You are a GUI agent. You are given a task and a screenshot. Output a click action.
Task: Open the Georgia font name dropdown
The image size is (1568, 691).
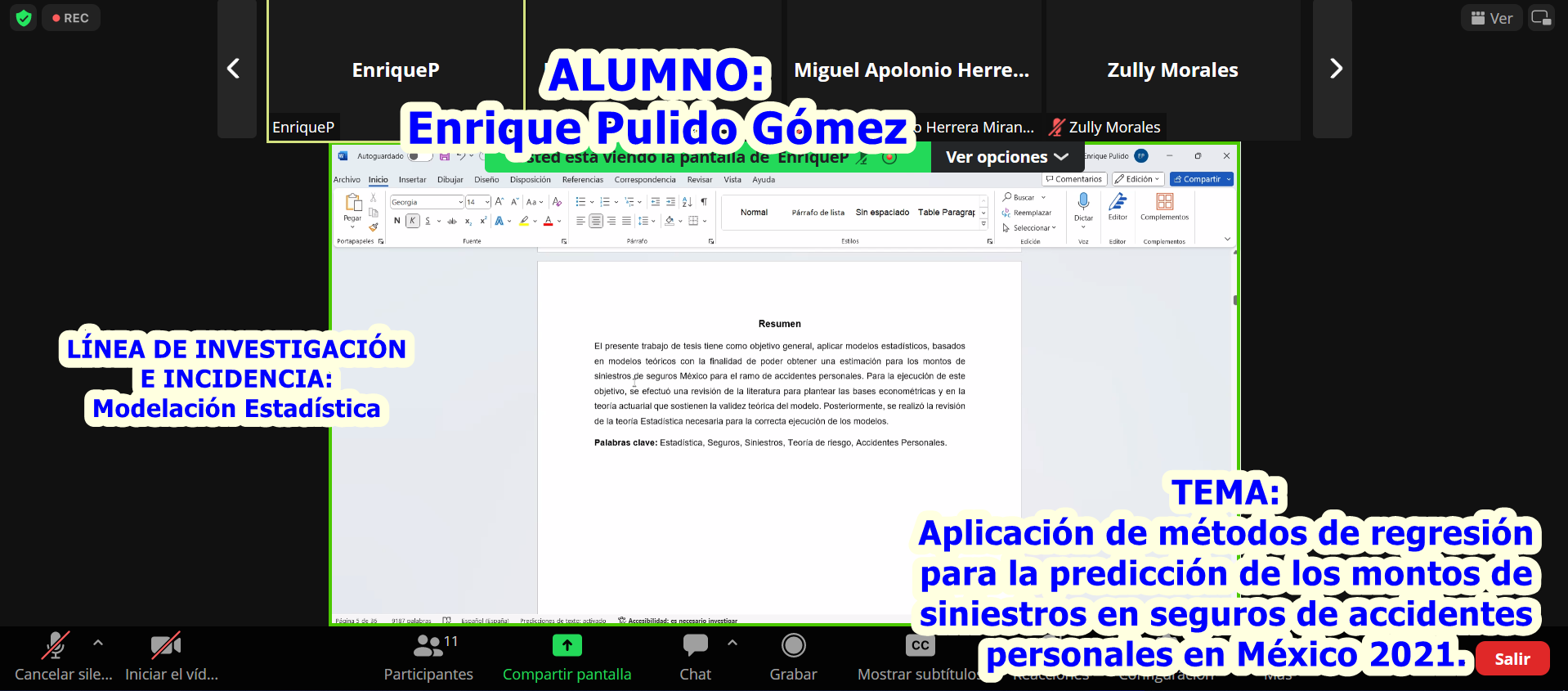coord(460,202)
